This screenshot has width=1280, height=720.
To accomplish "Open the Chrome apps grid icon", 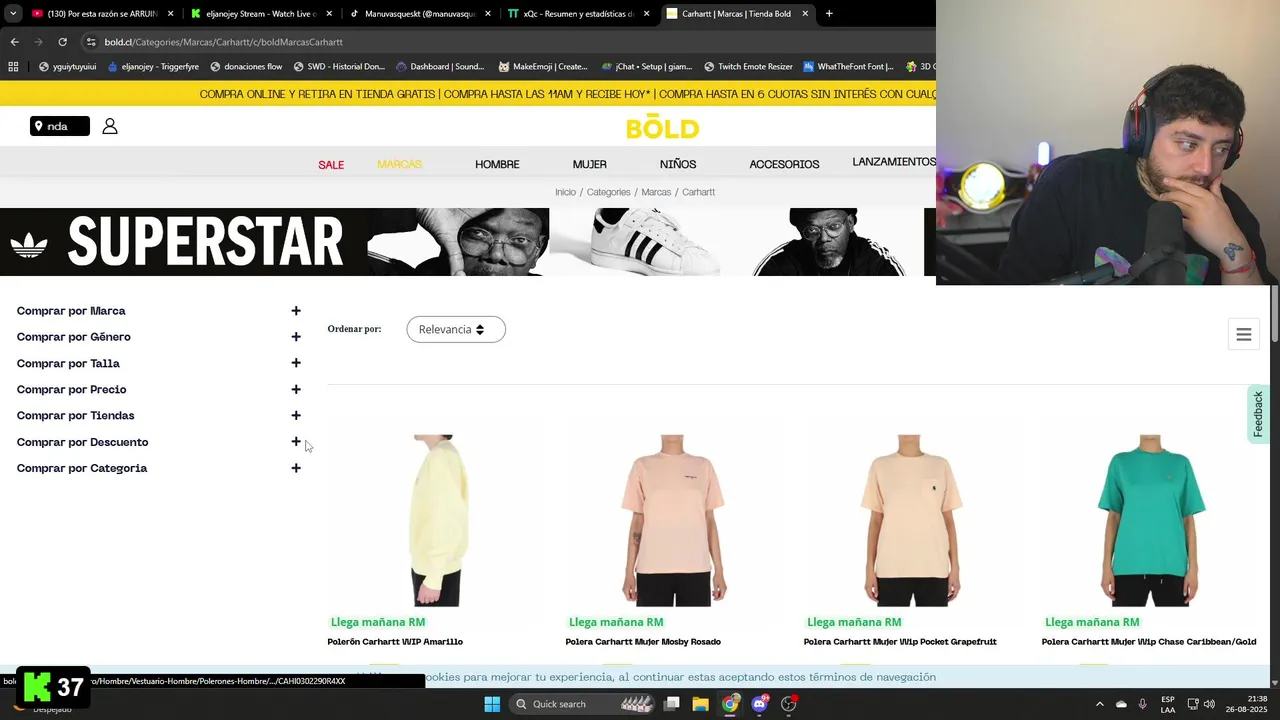I will click(13, 67).
